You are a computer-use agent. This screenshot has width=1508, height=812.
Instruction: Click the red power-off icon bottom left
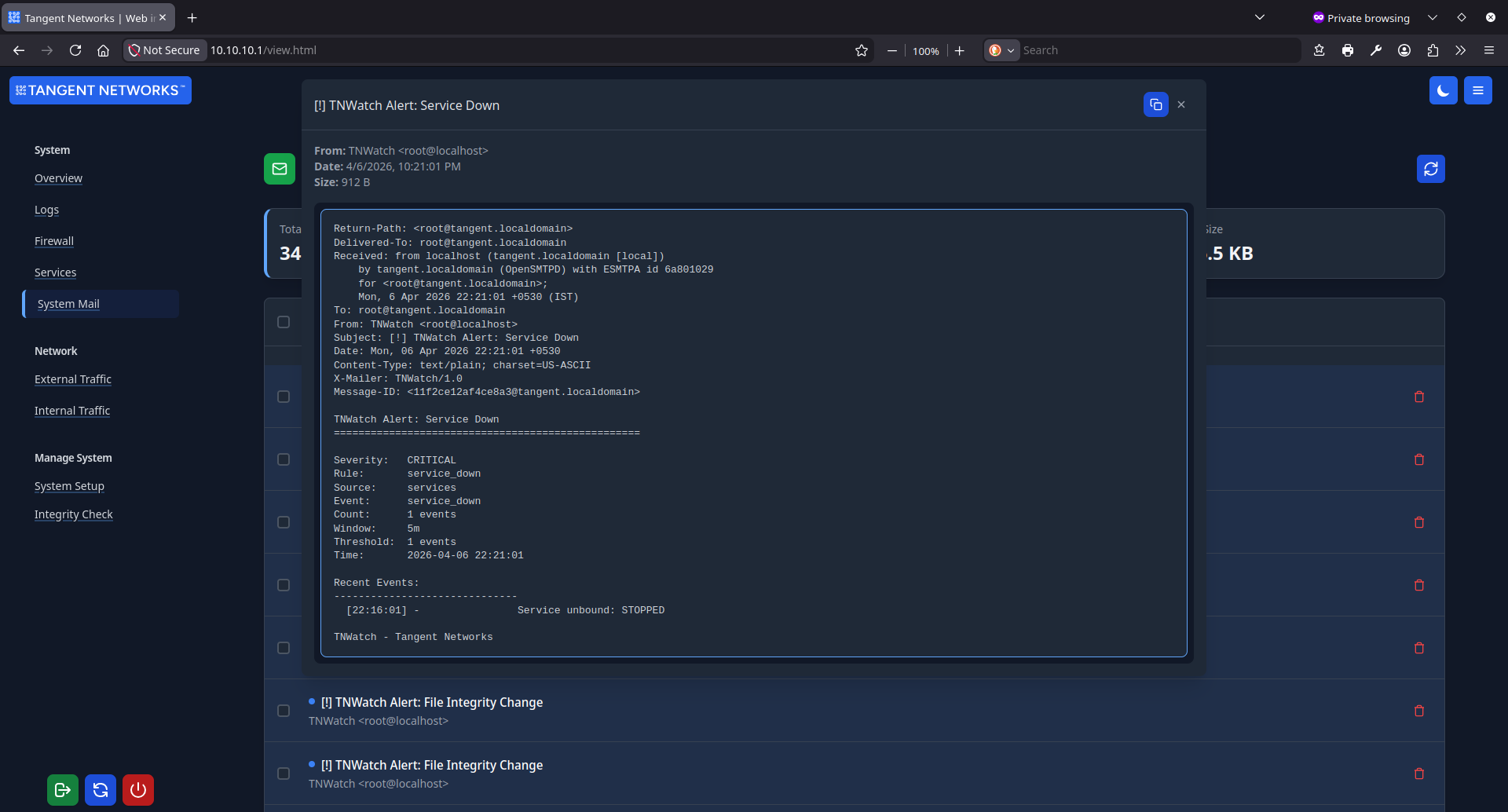point(137,789)
